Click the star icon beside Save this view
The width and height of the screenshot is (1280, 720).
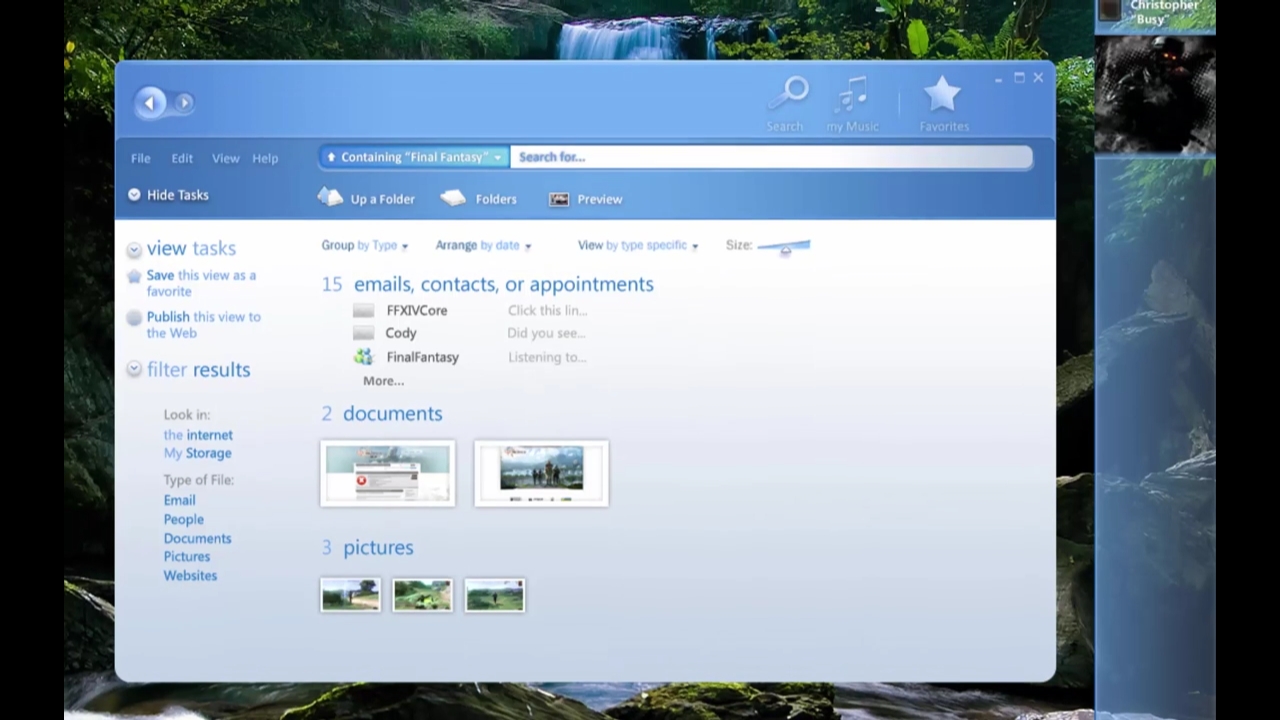(x=134, y=276)
